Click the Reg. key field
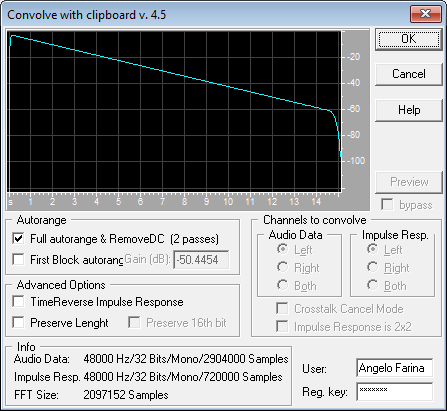Image resolution: width=447 pixels, height=411 pixels. click(x=394, y=392)
